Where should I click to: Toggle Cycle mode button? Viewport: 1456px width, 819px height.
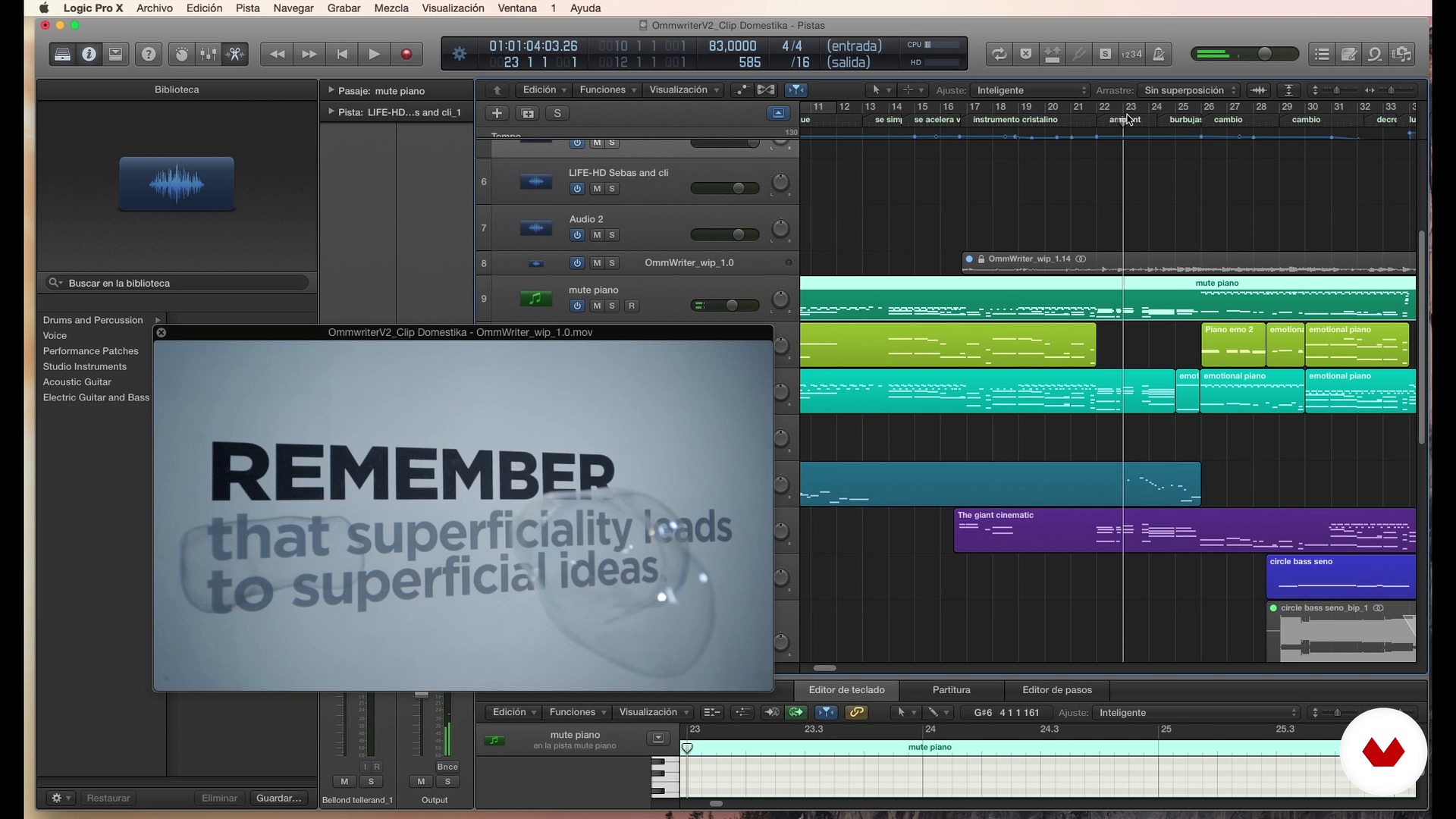(999, 54)
